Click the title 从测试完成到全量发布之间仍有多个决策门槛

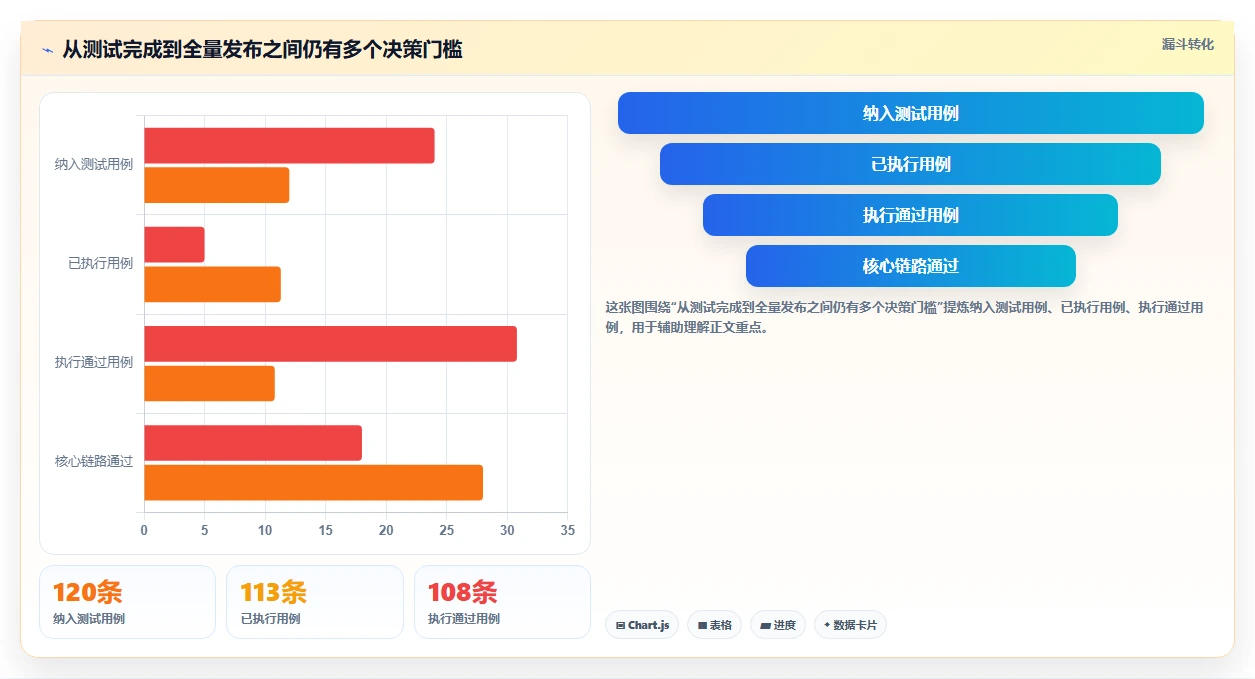[262, 50]
